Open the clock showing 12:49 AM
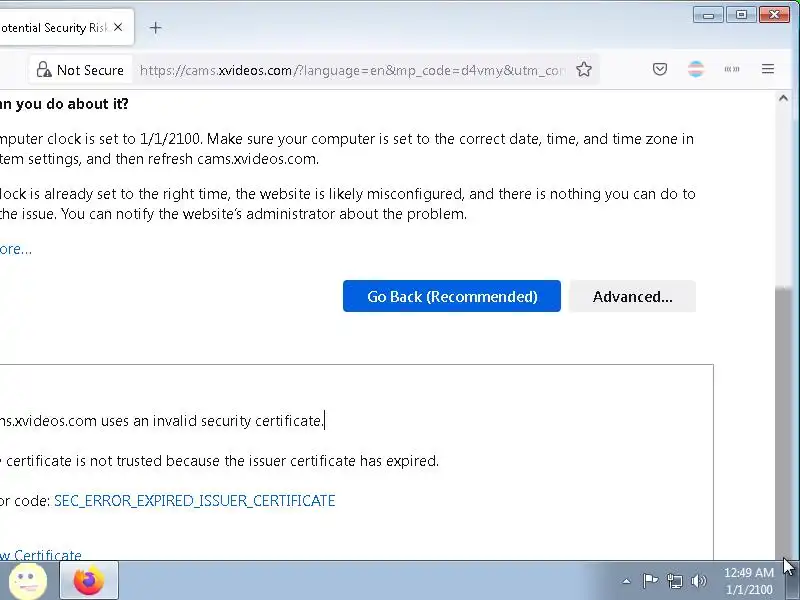 click(x=748, y=581)
